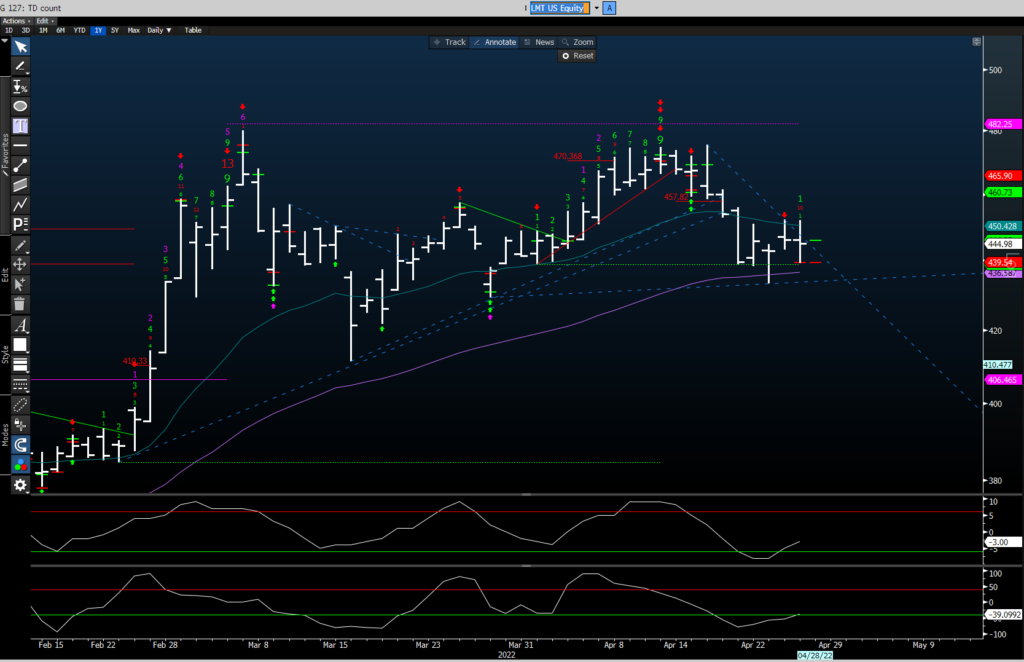Set range to 1D
Viewport: 1024px width, 662px height.
point(8,30)
